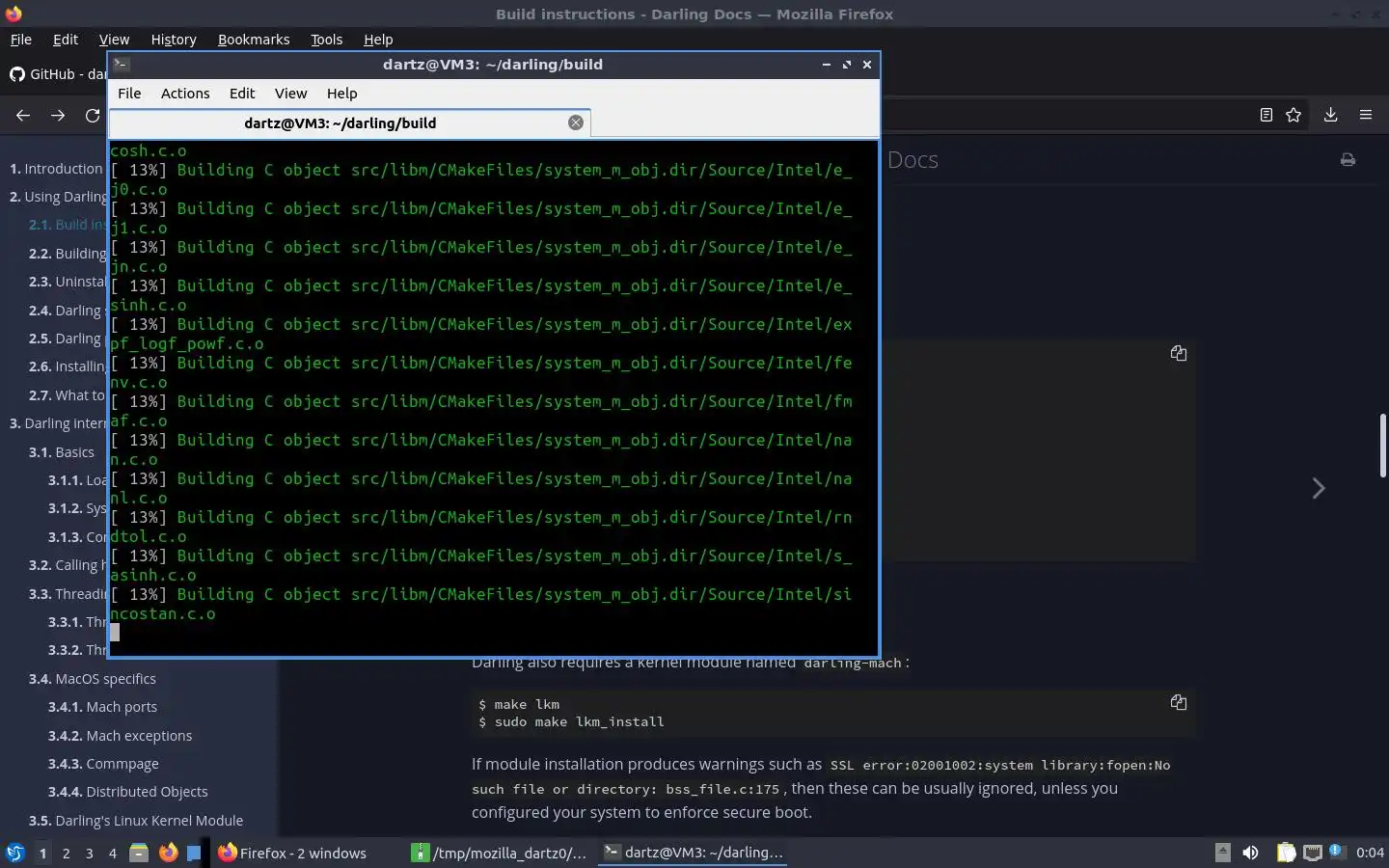This screenshot has height=868, width=1389.
Task: Switch to workspace 3
Action: (90, 854)
